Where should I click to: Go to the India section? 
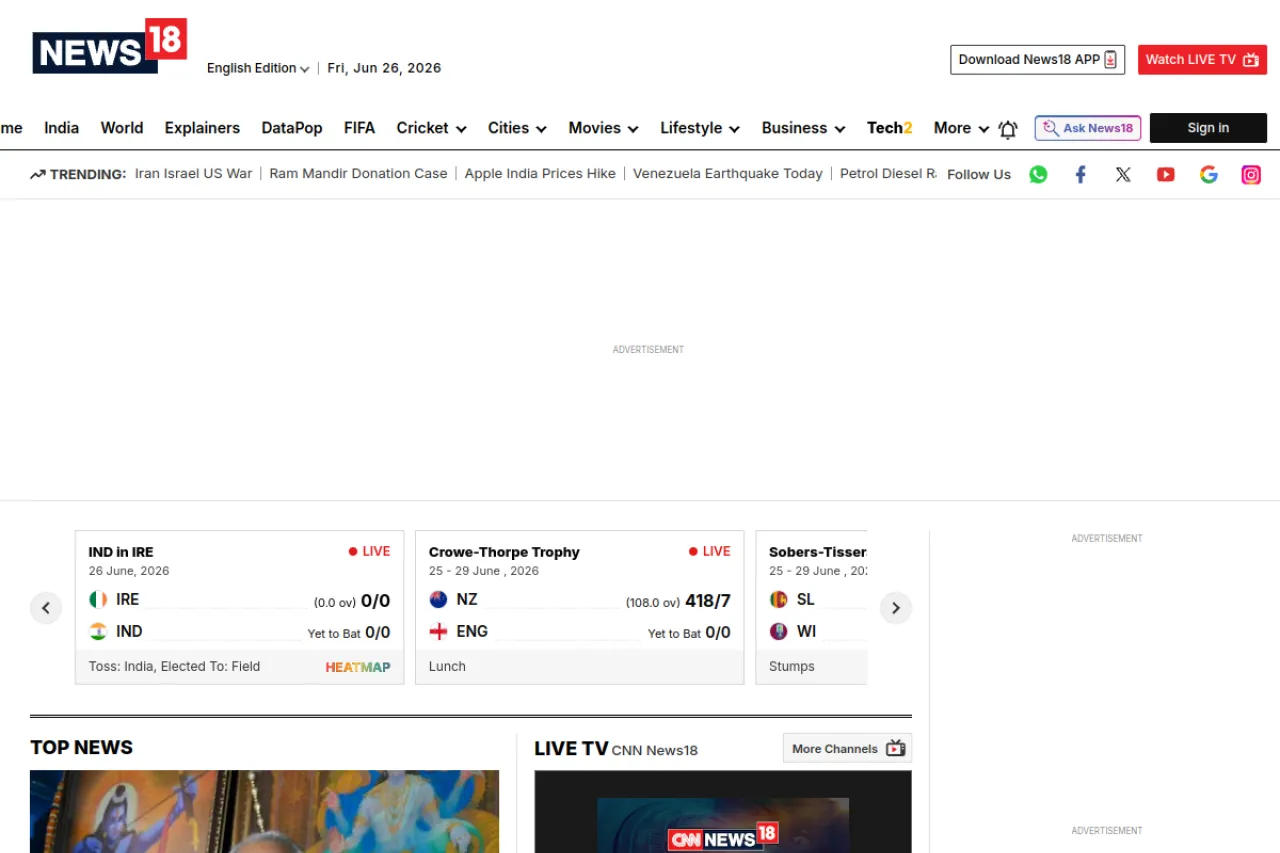(61, 128)
